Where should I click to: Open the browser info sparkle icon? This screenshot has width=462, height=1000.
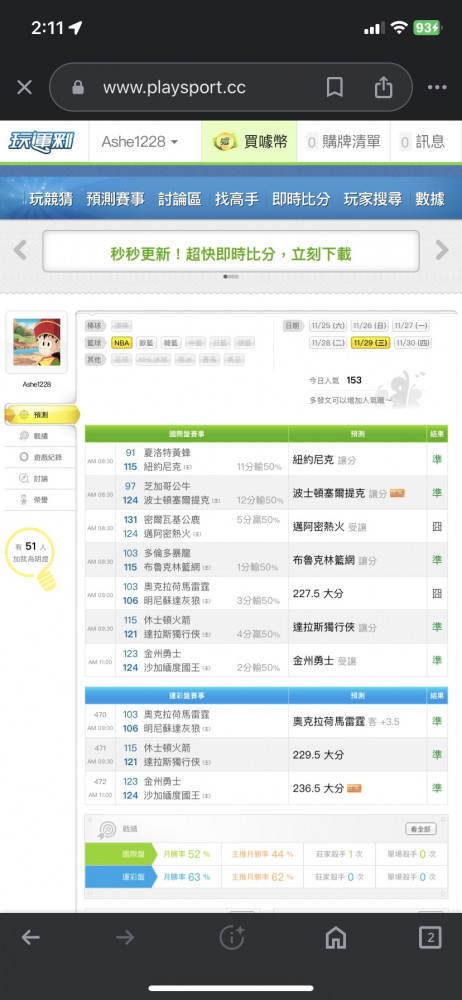[231, 937]
